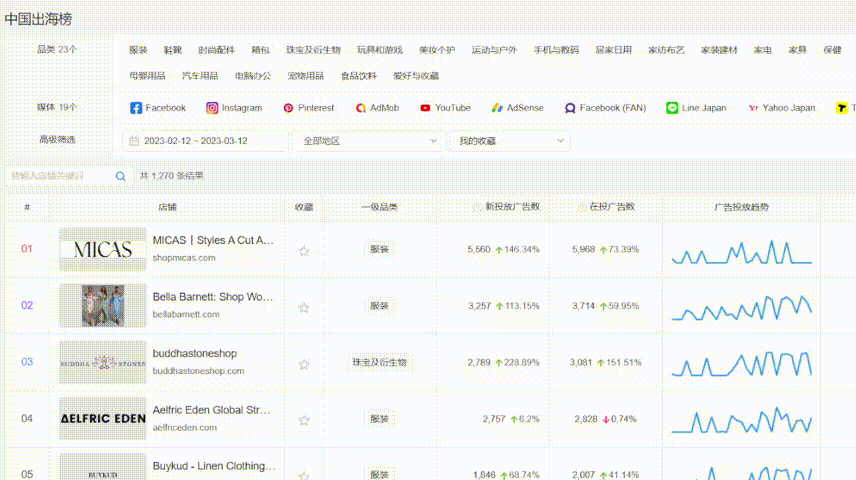Filter by the 手机与数码 category

(x=556, y=50)
